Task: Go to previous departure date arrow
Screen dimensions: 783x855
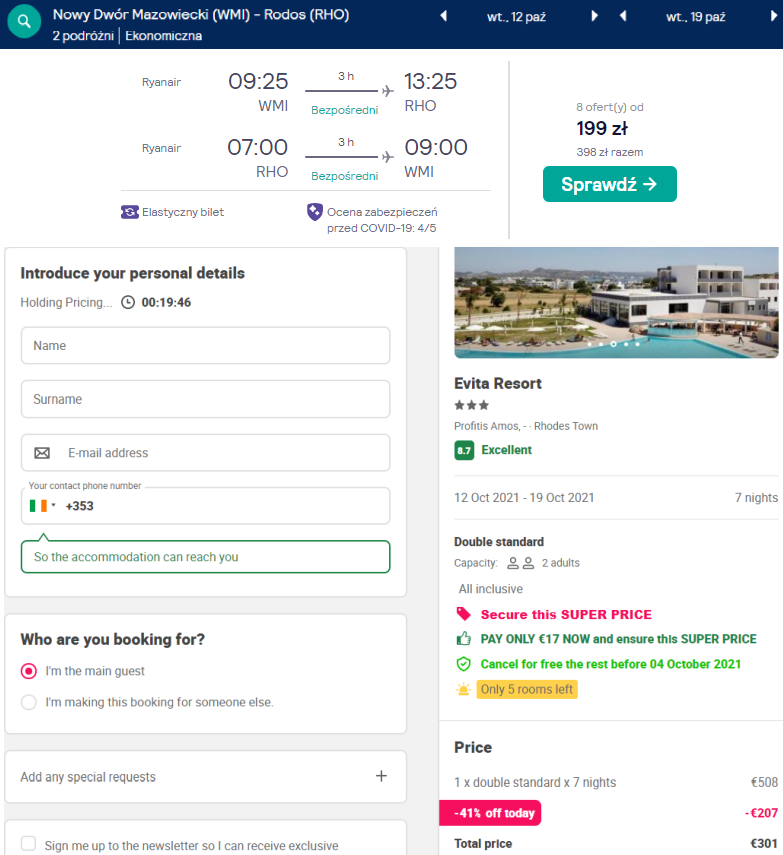Action: tap(444, 16)
